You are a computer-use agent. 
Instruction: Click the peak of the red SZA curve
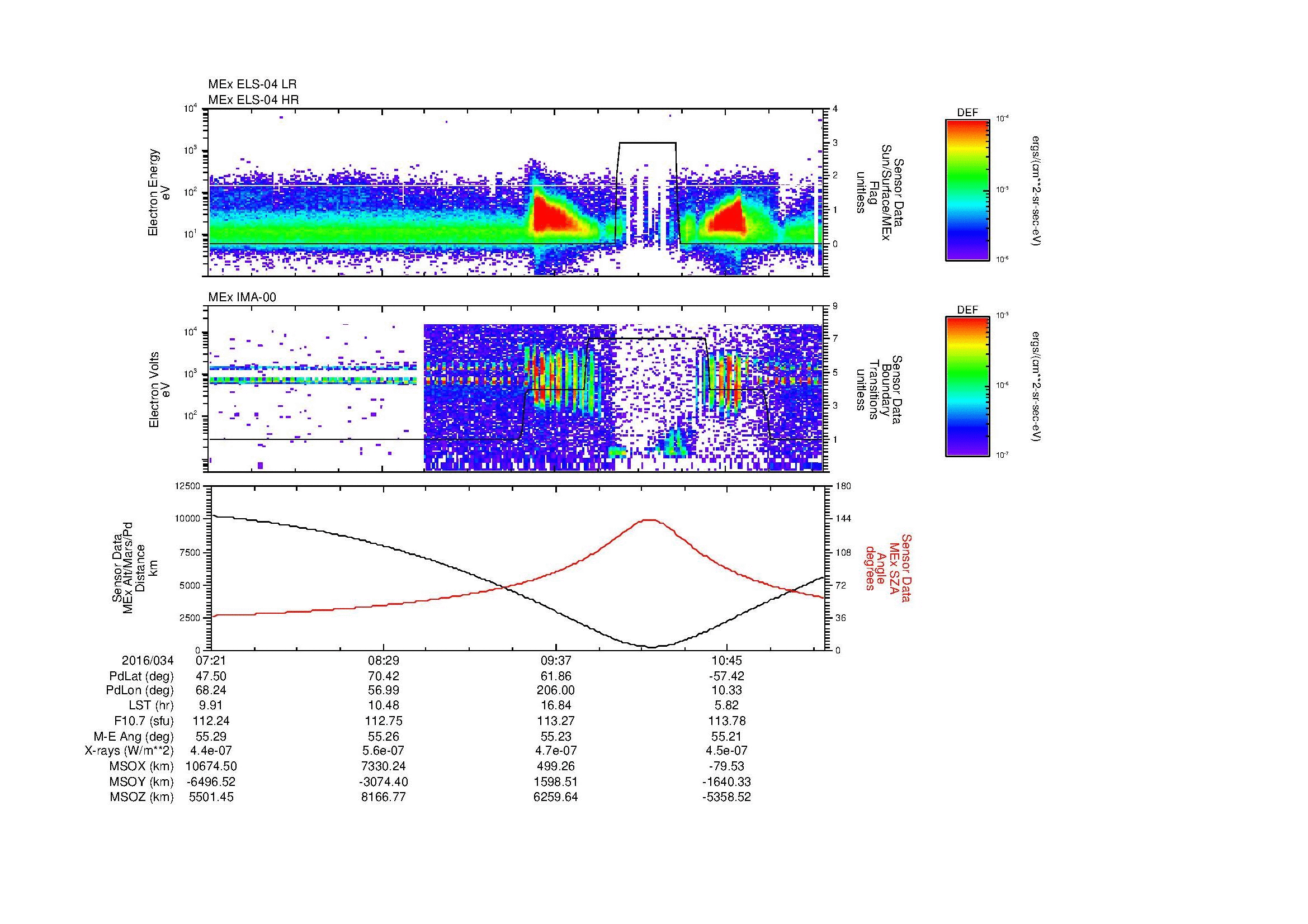coord(650,520)
